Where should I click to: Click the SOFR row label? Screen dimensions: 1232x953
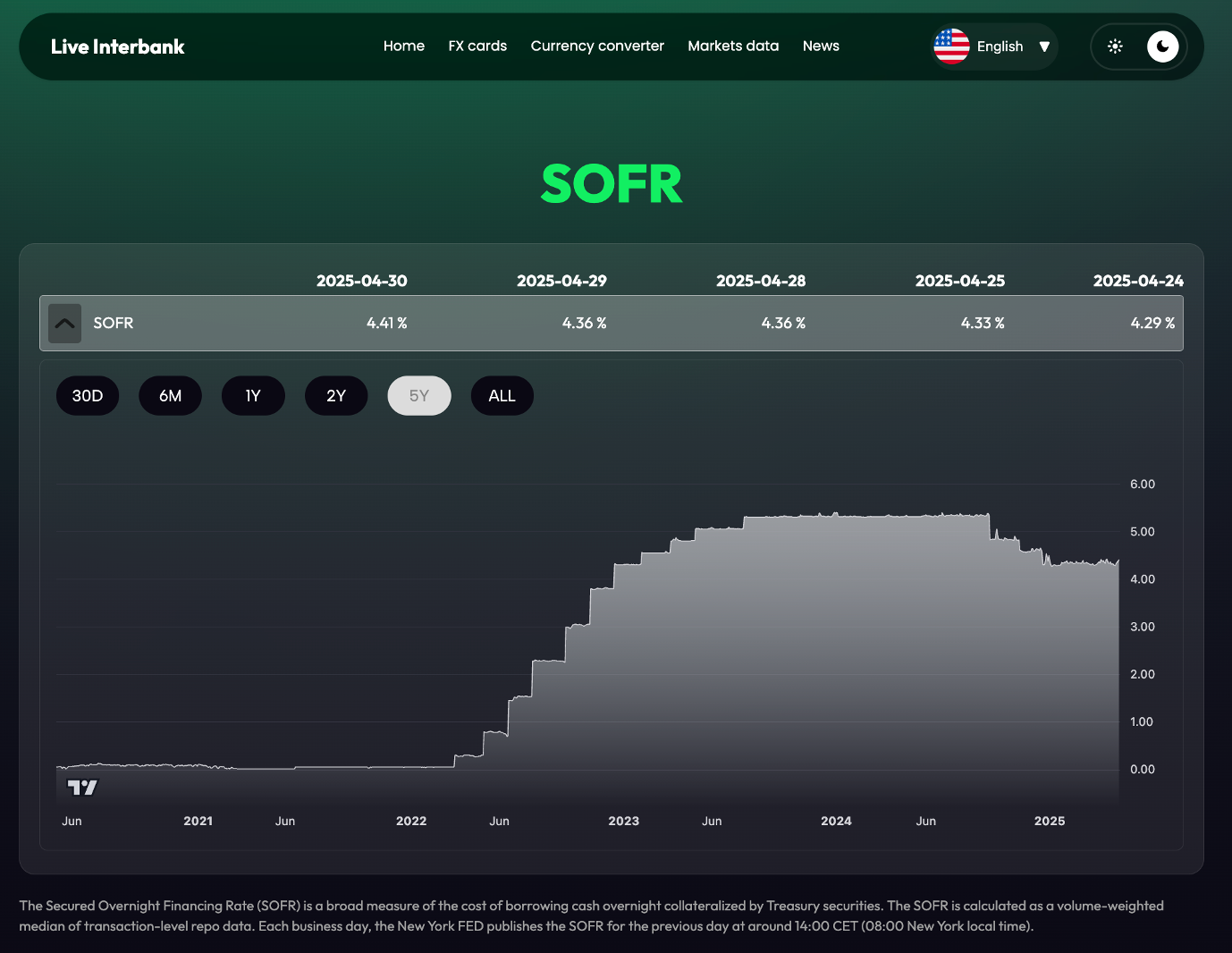tap(114, 324)
